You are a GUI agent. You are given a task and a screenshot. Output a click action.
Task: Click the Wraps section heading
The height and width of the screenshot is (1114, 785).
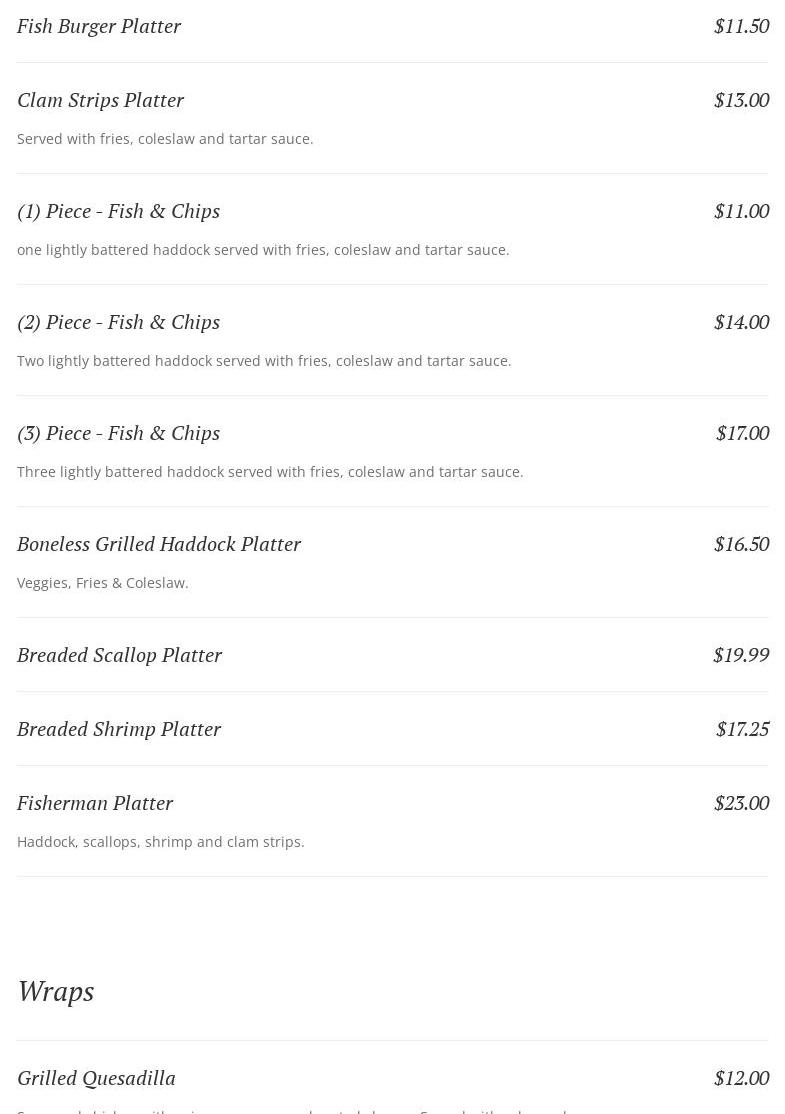[x=56, y=991]
